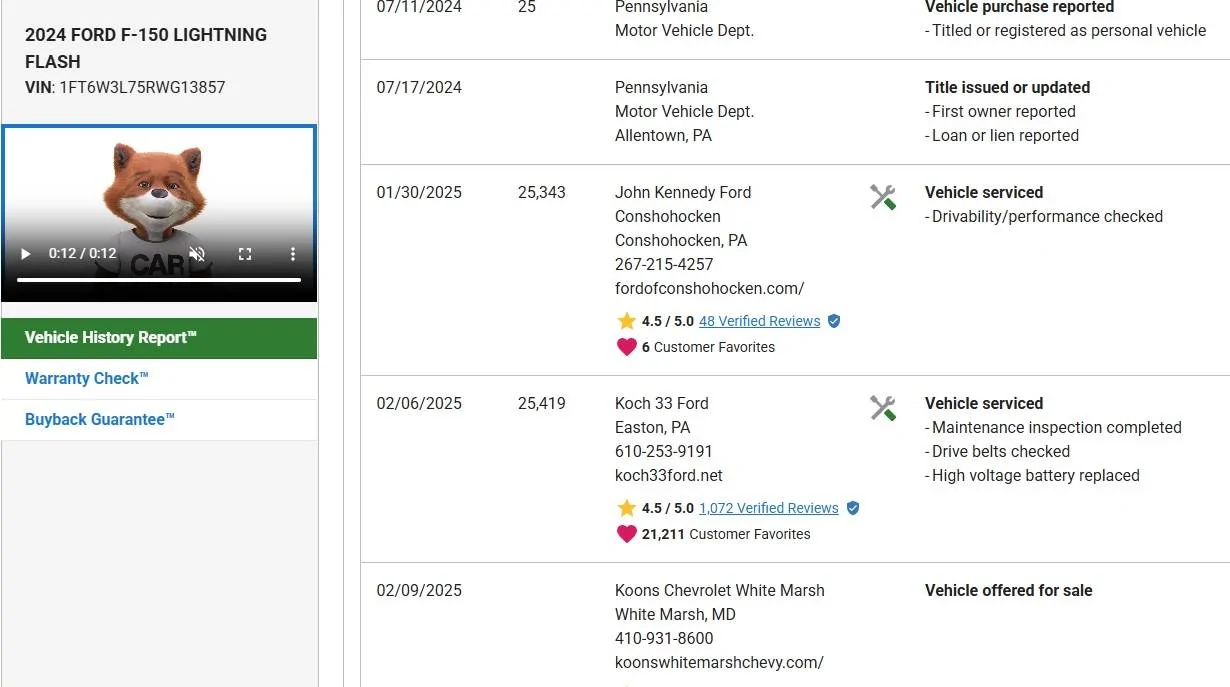
Task: Click the VIN number text
Action: point(142,87)
